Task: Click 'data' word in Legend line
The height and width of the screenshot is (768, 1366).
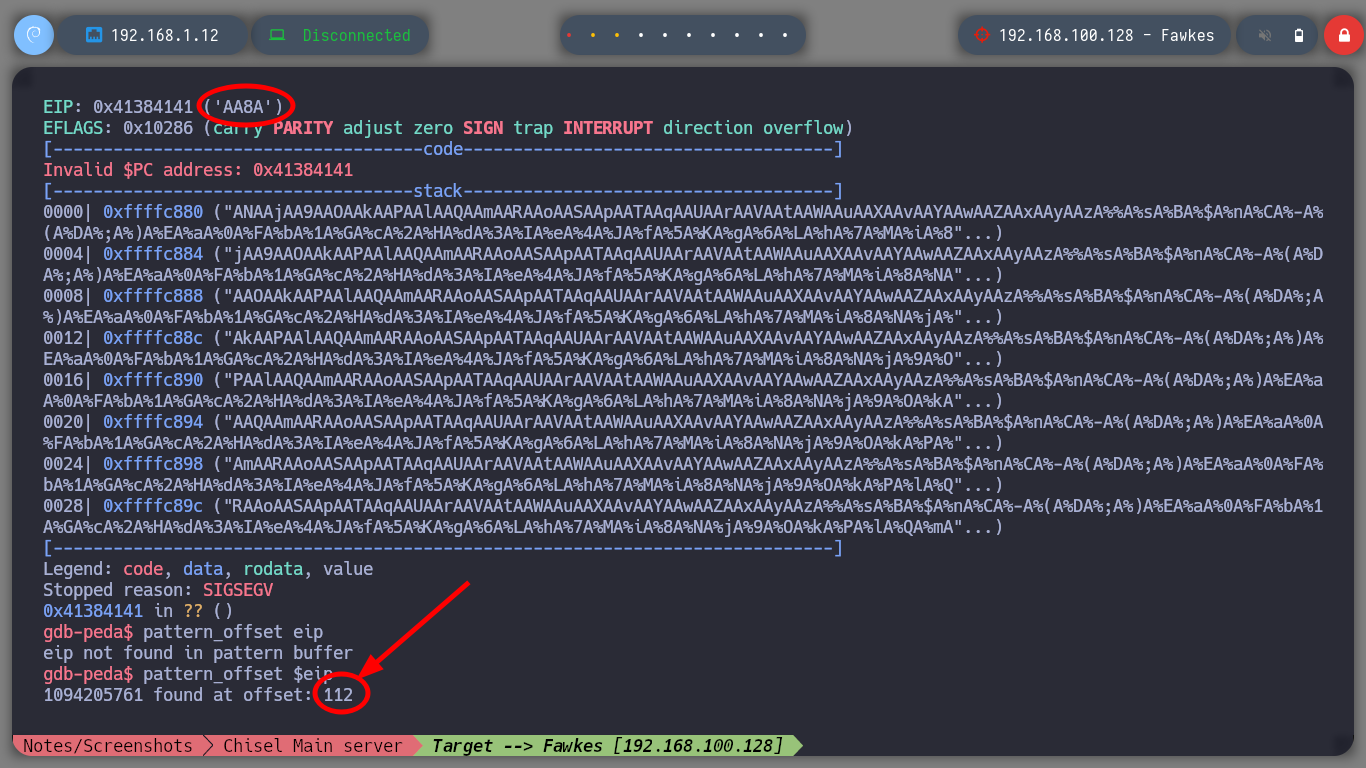Action: point(203,569)
